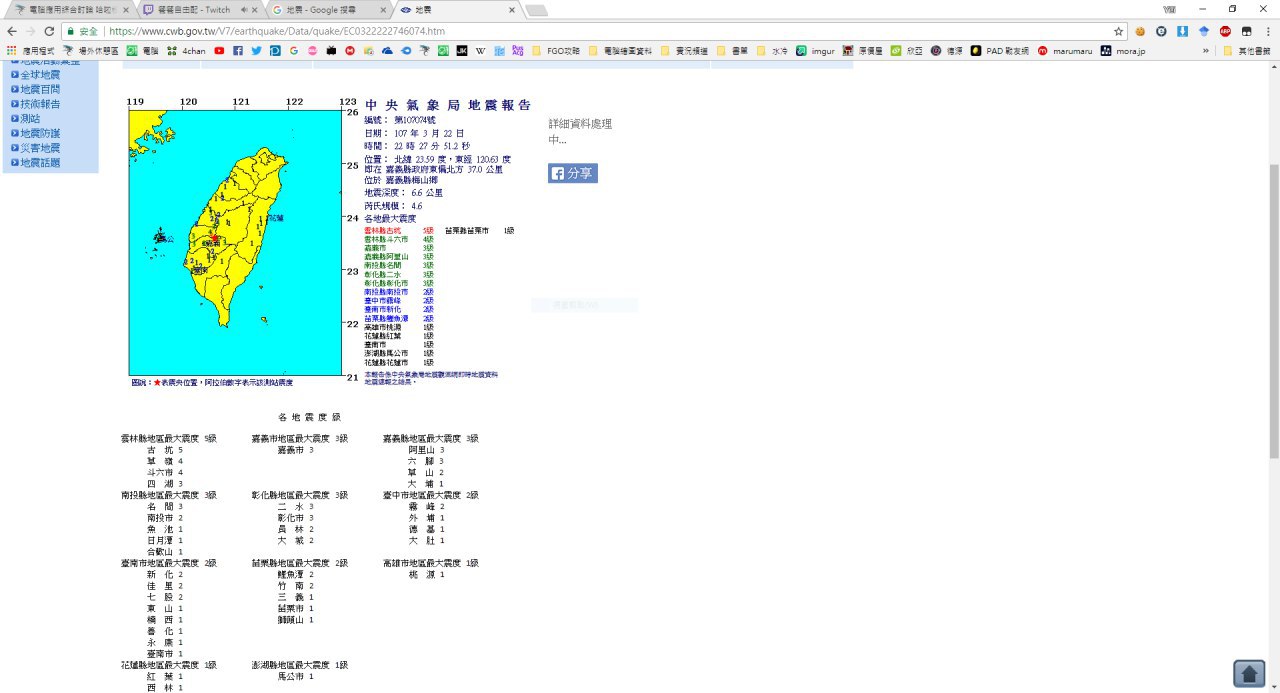Open the YouTube bookmark icon
1280x693 pixels.
point(219,50)
